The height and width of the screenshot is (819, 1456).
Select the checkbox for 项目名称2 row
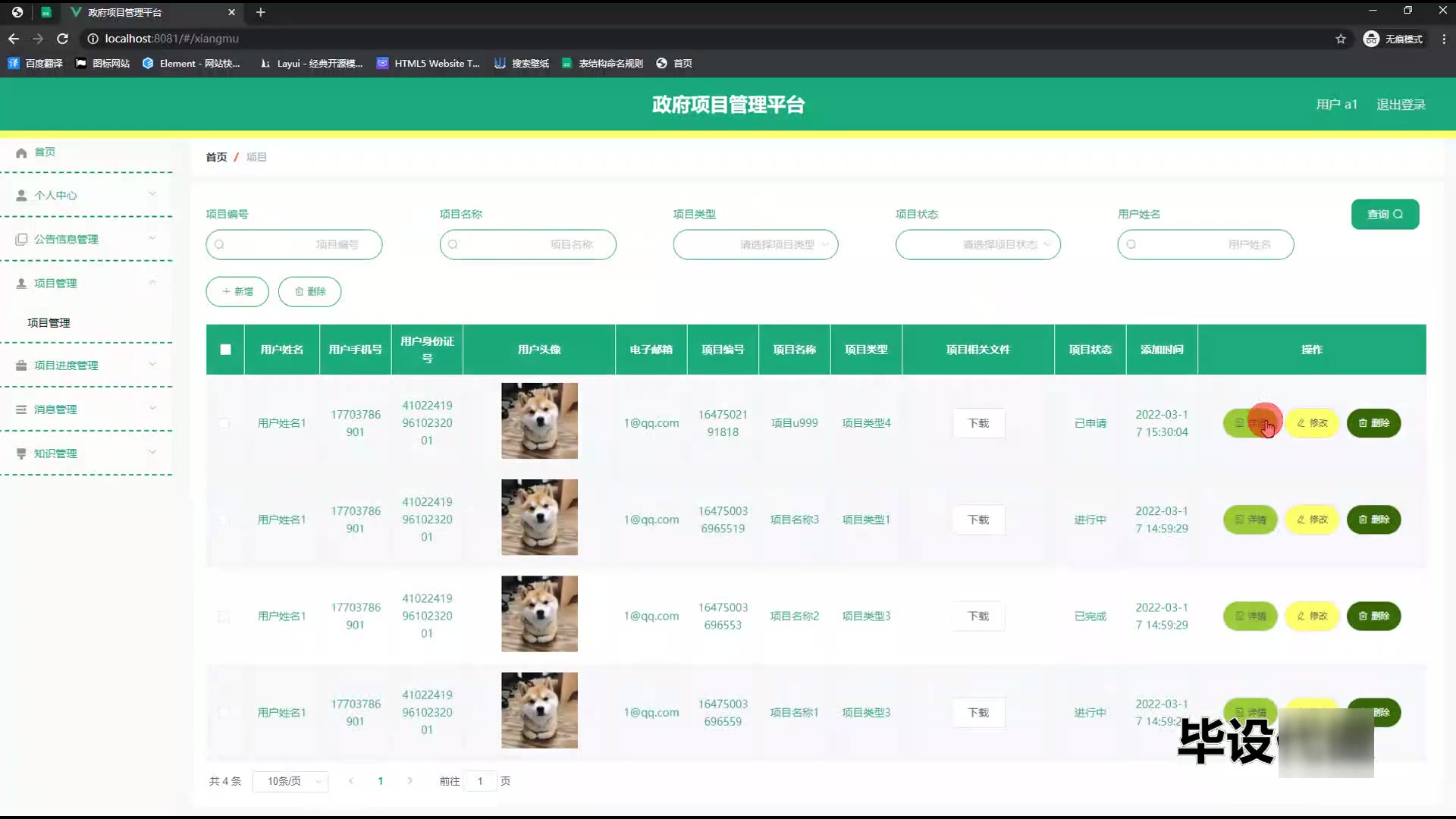[224, 617]
